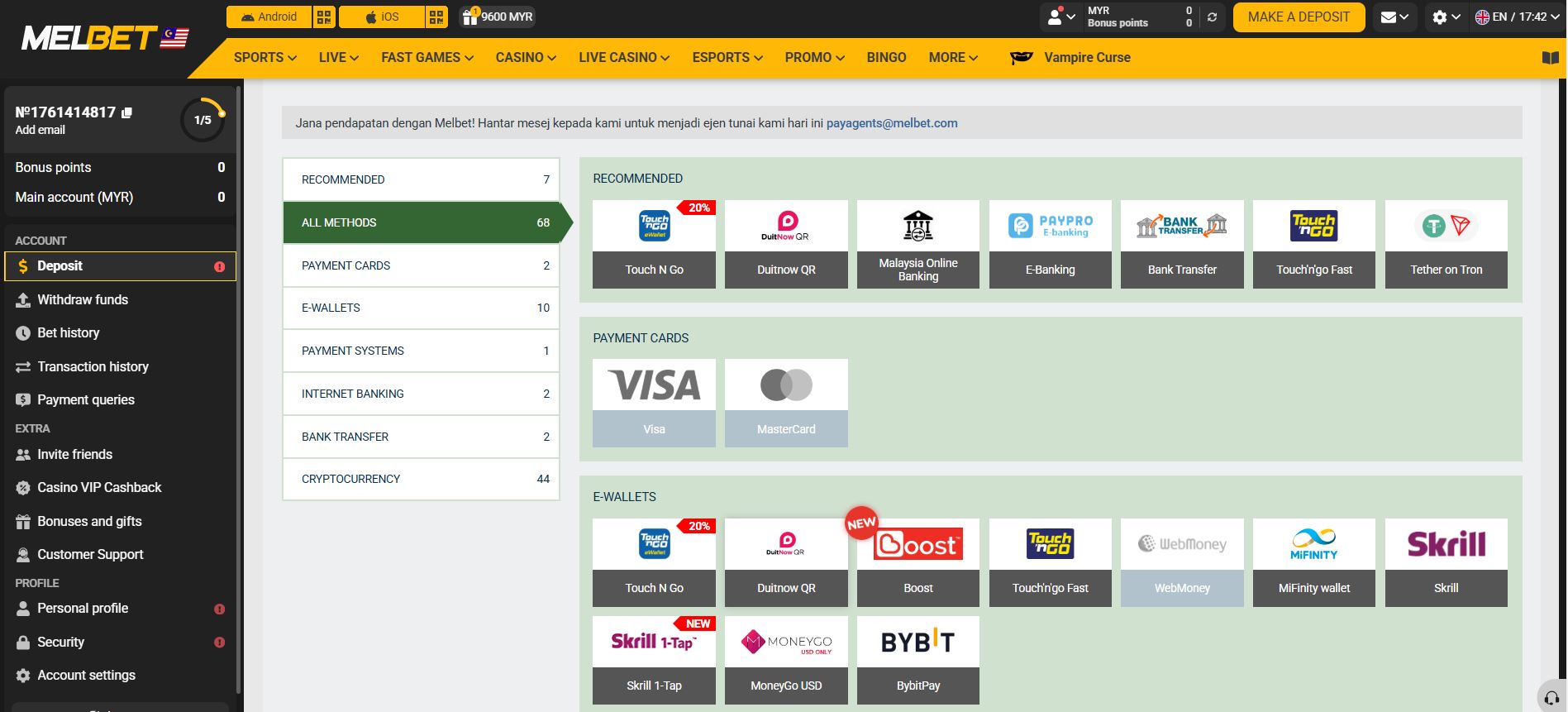Filter by PAYMENT SYSTEMS category
This screenshot has height=712, width=1568.
[x=421, y=351]
